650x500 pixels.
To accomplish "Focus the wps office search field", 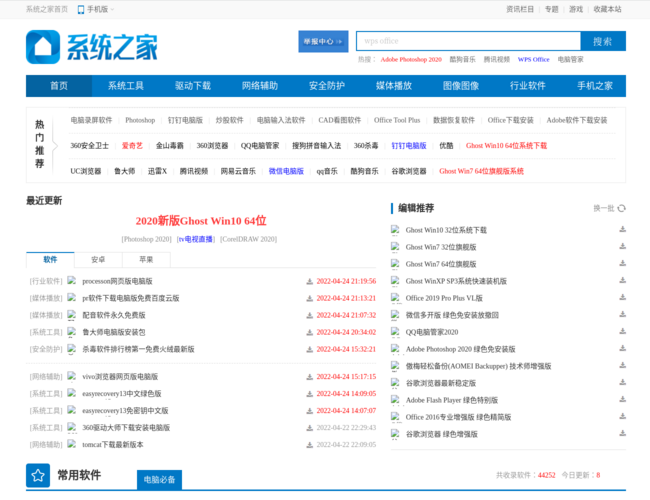I will pos(468,41).
